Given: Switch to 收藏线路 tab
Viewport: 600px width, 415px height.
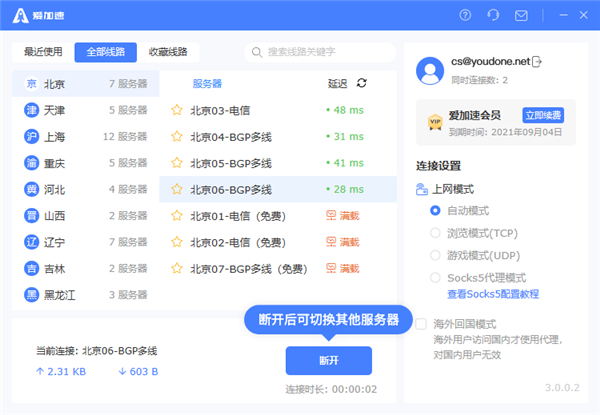Looking at the screenshot, I should [x=168, y=52].
